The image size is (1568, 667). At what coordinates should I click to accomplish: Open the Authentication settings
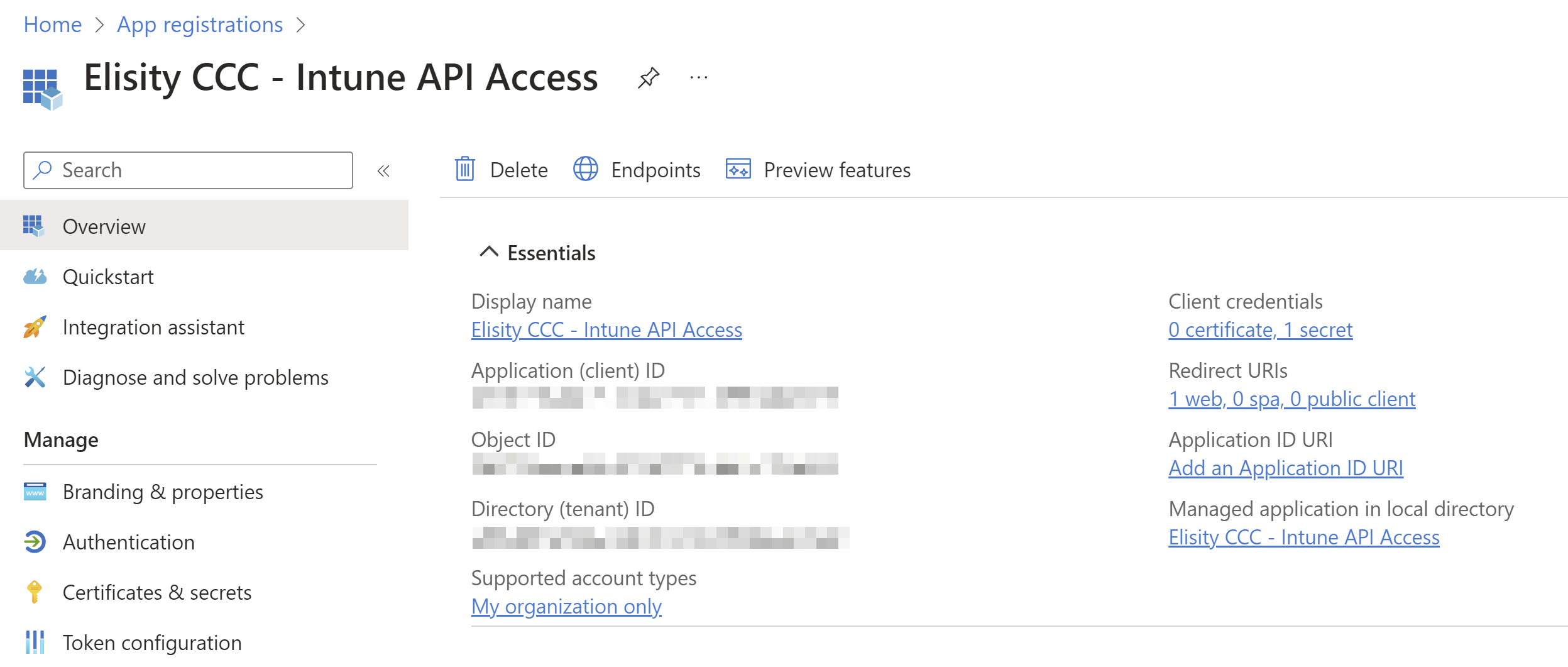(129, 542)
